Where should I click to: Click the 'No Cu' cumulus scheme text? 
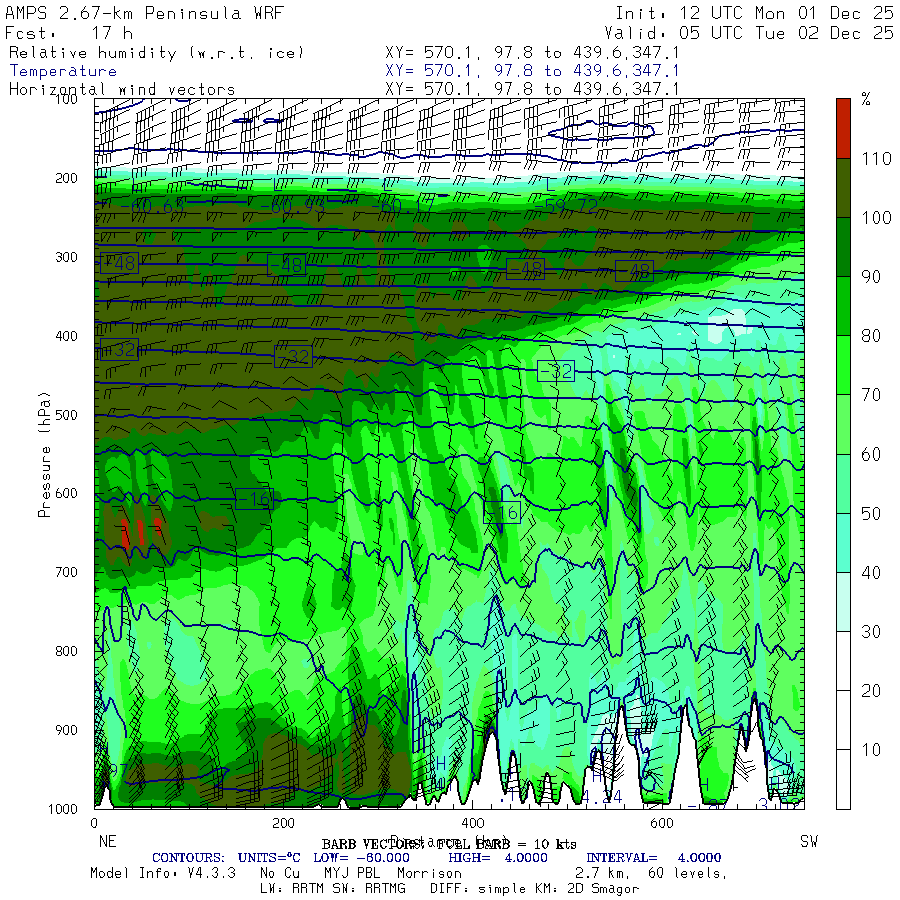[x=280, y=873]
